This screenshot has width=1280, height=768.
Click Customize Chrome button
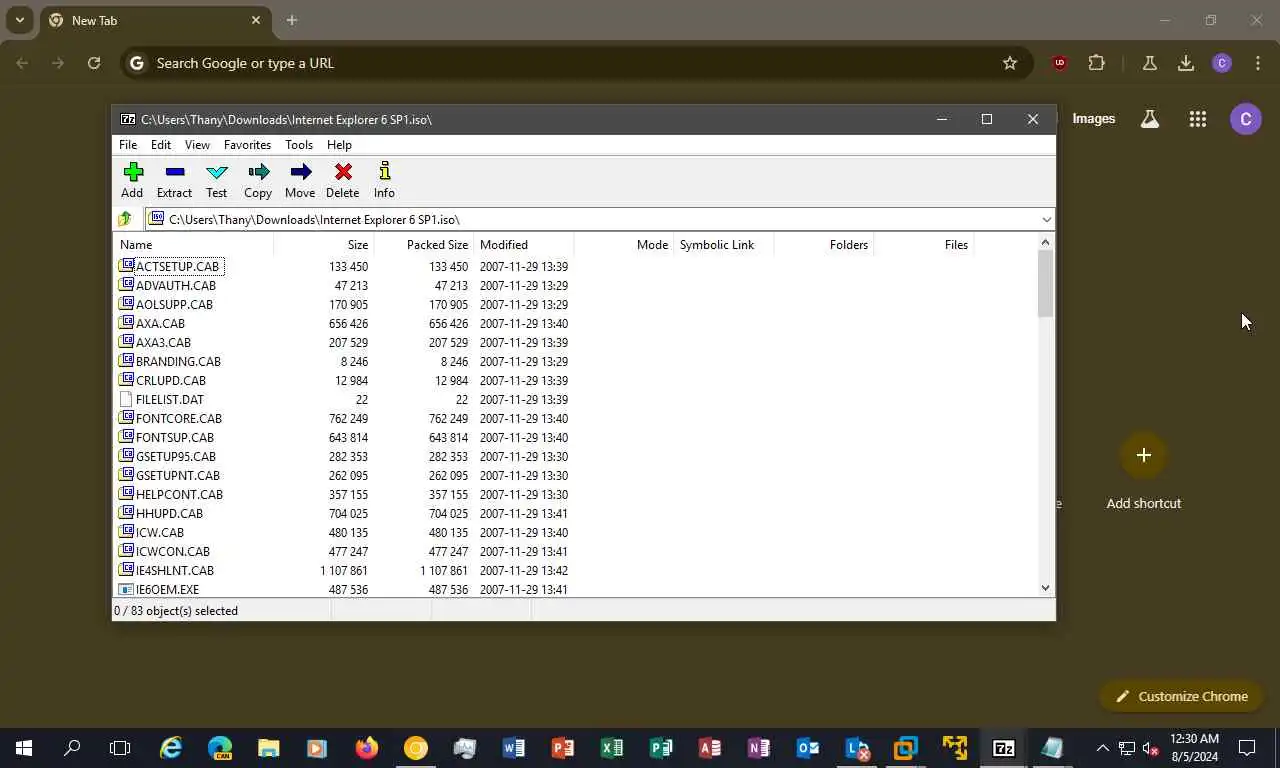(x=1181, y=696)
